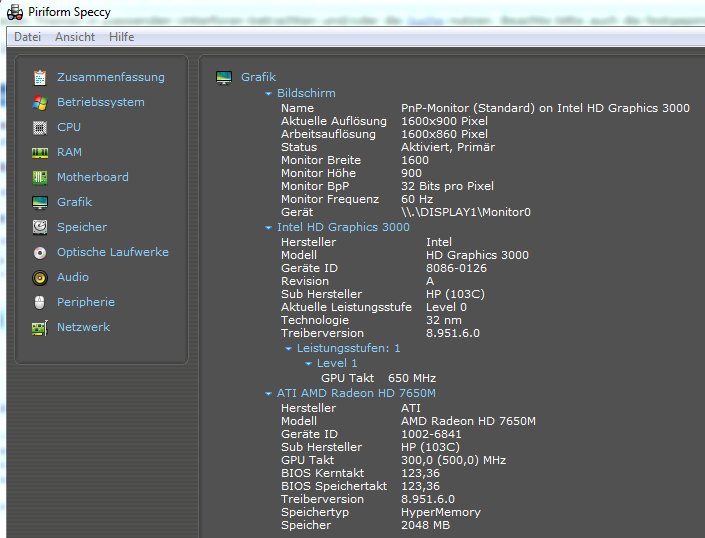
Task: Click the Monitor Höhe 900 value
Action: pos(411,173)
